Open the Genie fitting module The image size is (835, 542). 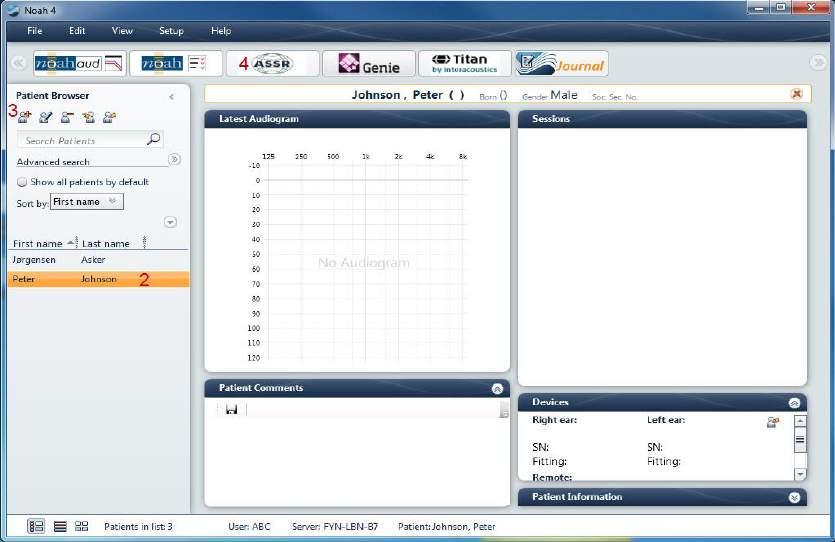369,63
